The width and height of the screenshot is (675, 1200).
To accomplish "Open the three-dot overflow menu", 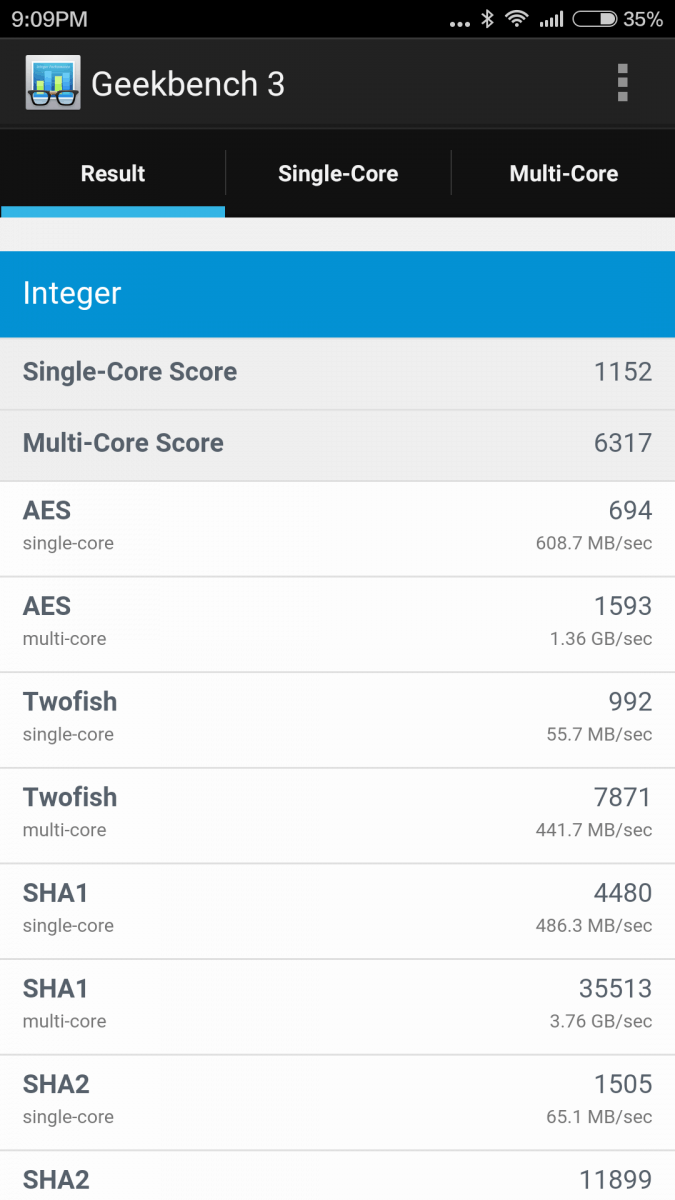I will pos(622,83).
